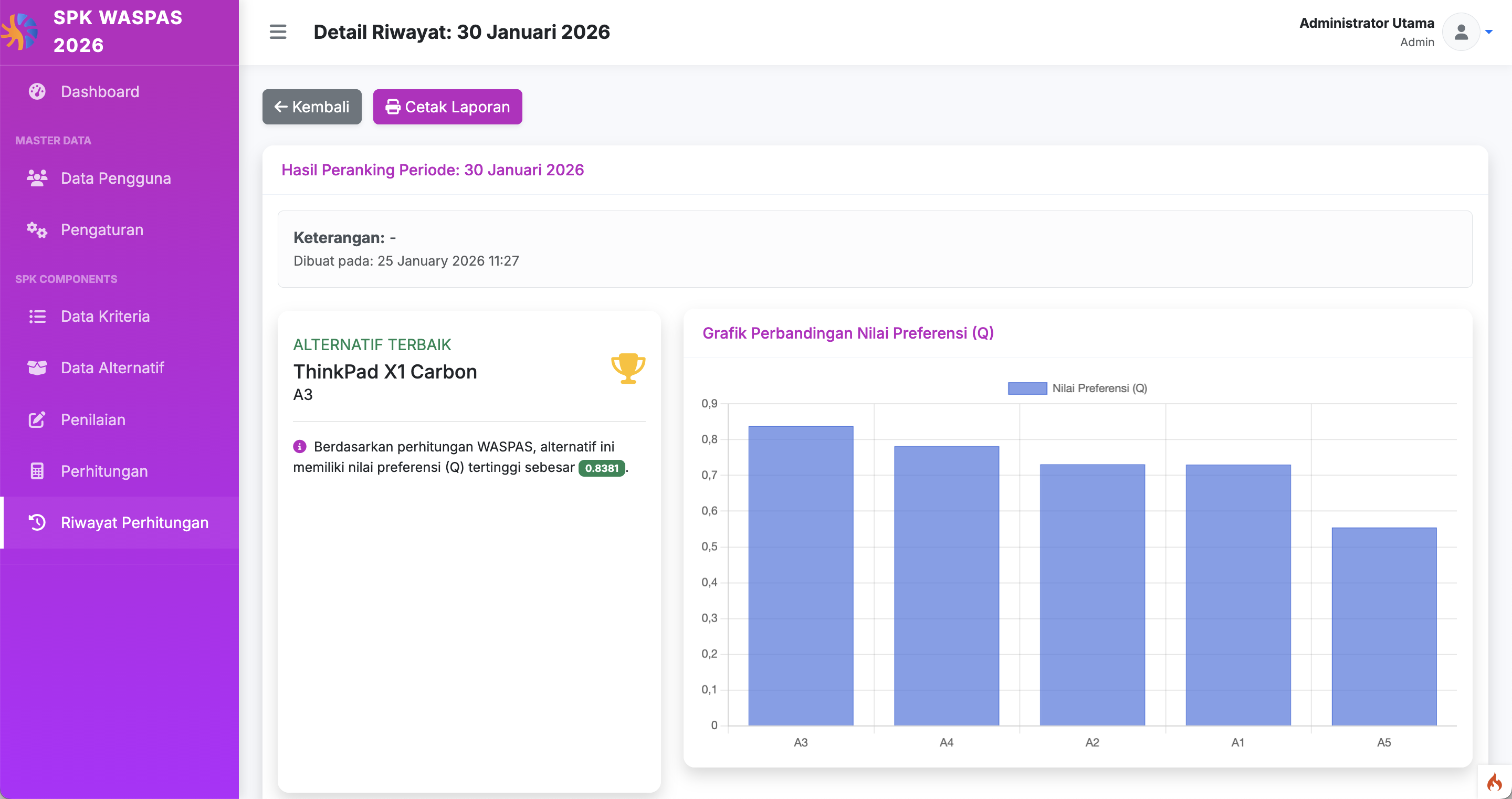Viewport: 1512px width, 799px height.
Task: Click the Data Pengguna users icon
Action: pyautogui.click(x=37, y=178)
